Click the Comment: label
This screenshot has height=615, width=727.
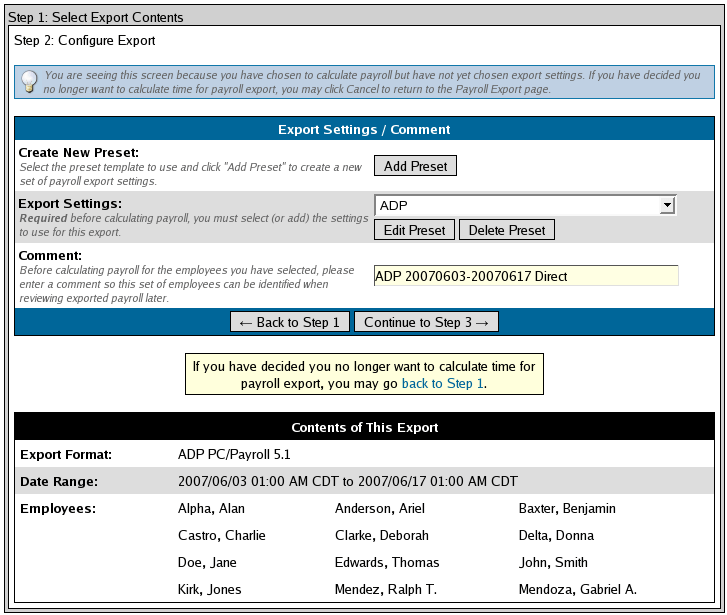coord(50,256)
